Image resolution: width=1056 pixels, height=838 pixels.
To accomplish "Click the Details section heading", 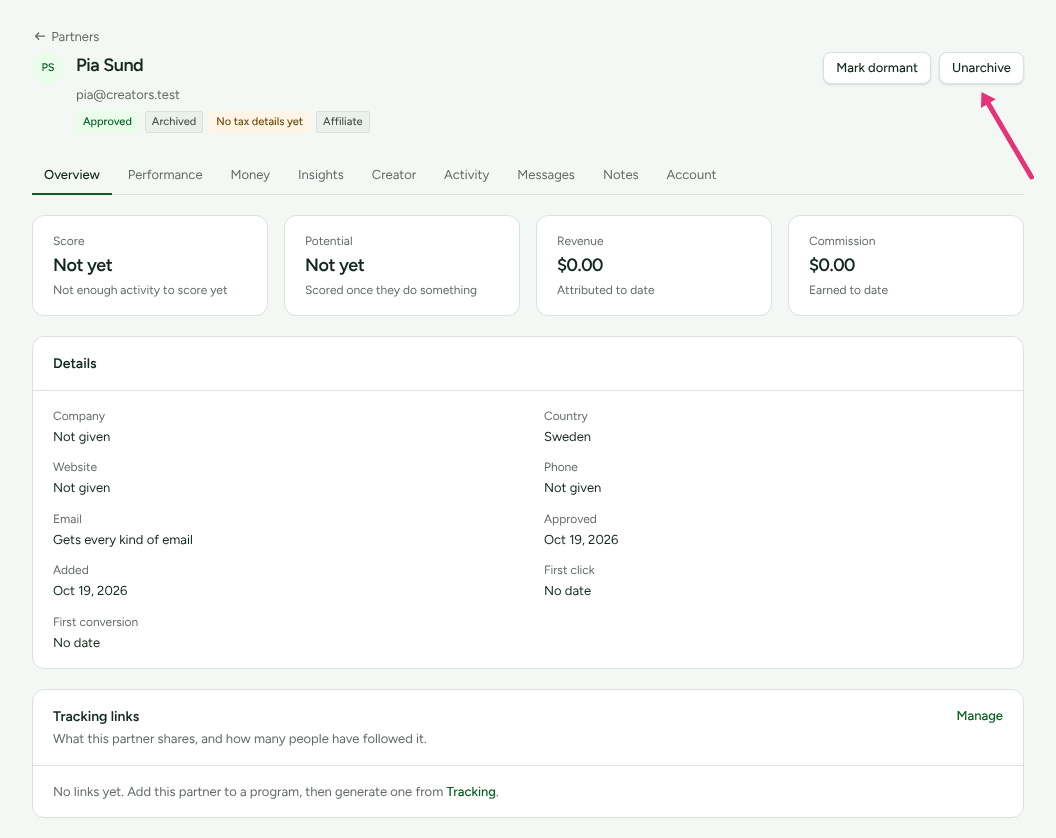I will click(75, 364).
